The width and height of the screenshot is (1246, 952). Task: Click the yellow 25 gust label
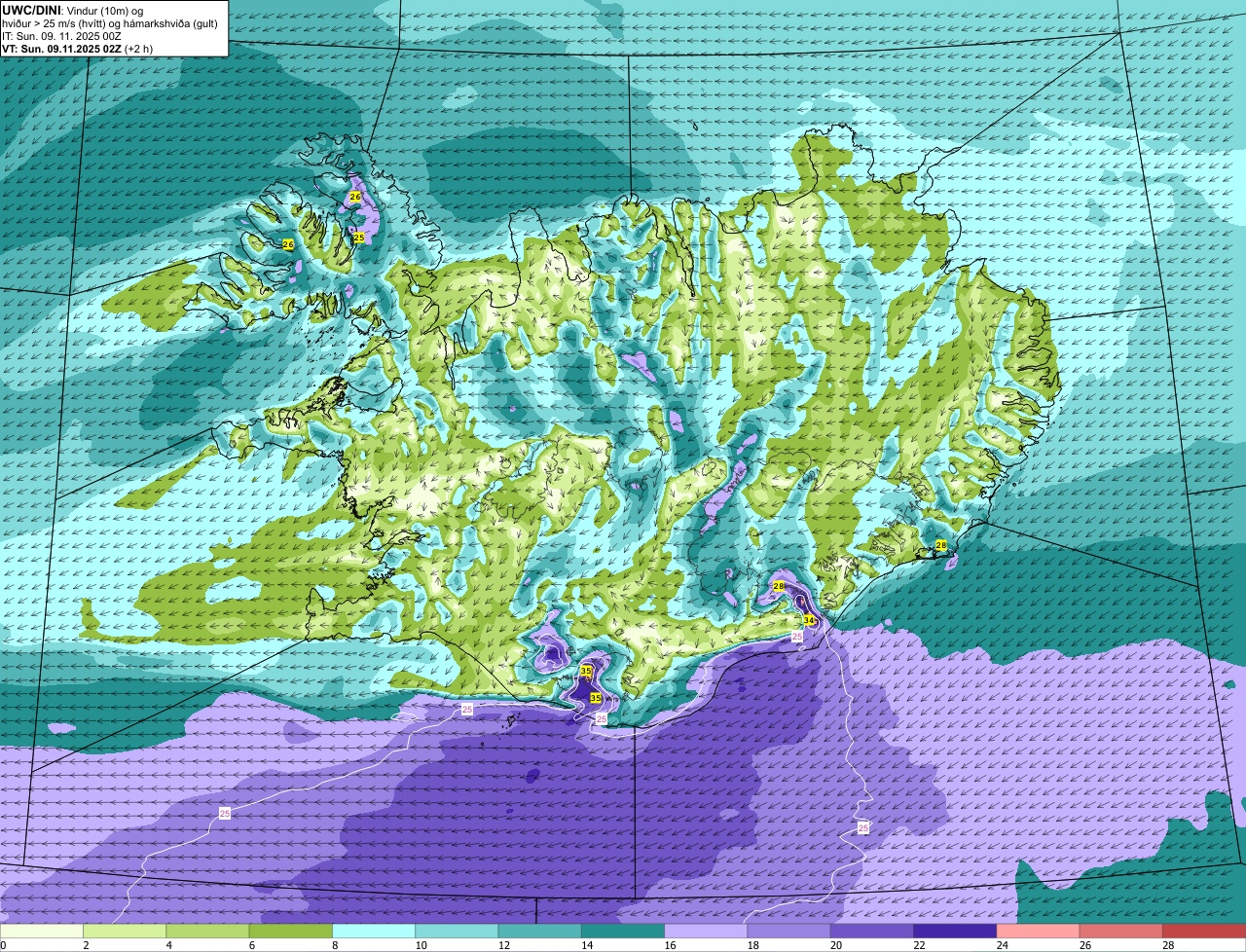(359, 238)
